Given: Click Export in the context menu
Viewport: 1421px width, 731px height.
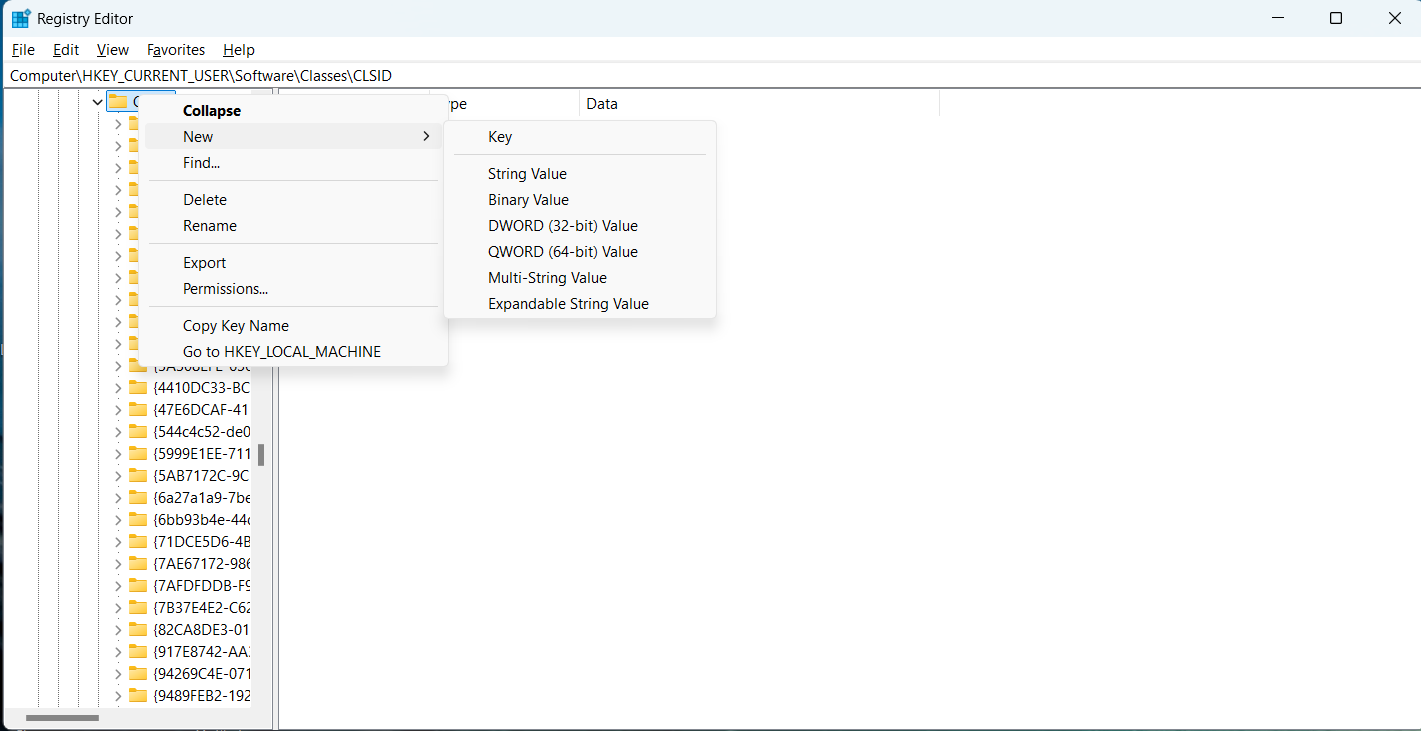Looking at the screenshot, I should coord(204,263).
